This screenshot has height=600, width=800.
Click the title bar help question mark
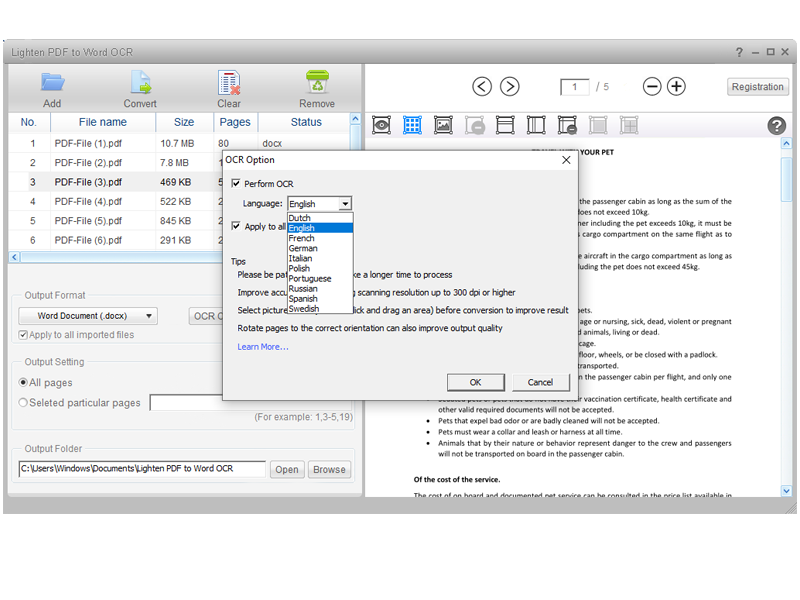(x=739, y=52)
